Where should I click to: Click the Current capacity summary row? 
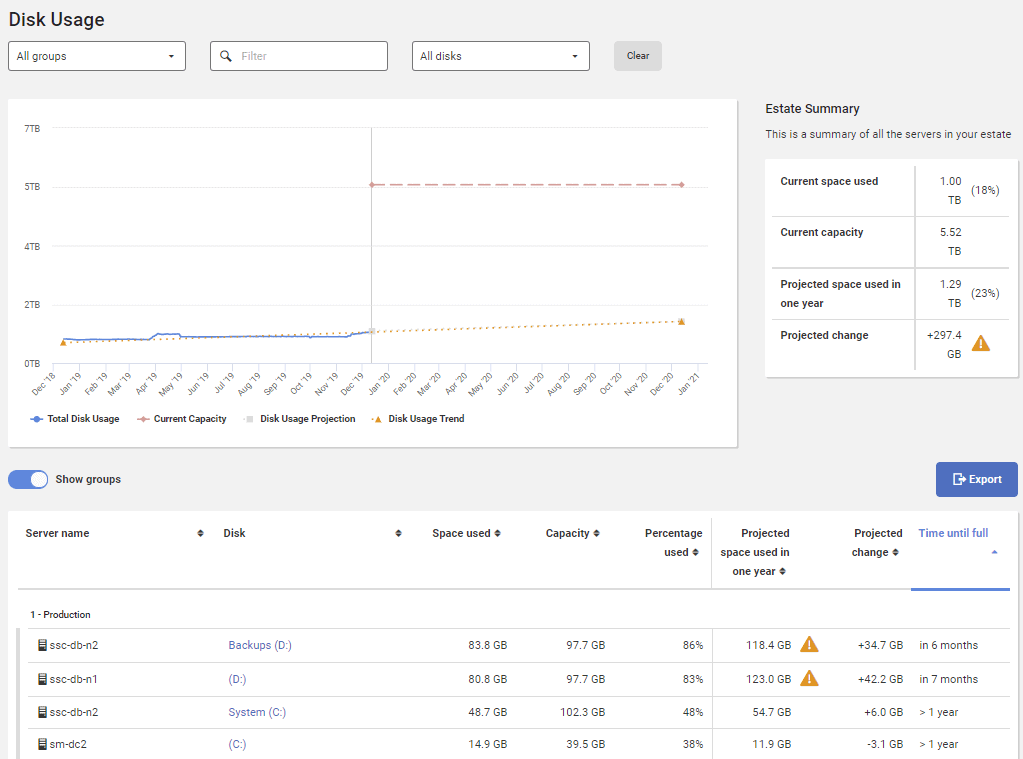890,242
